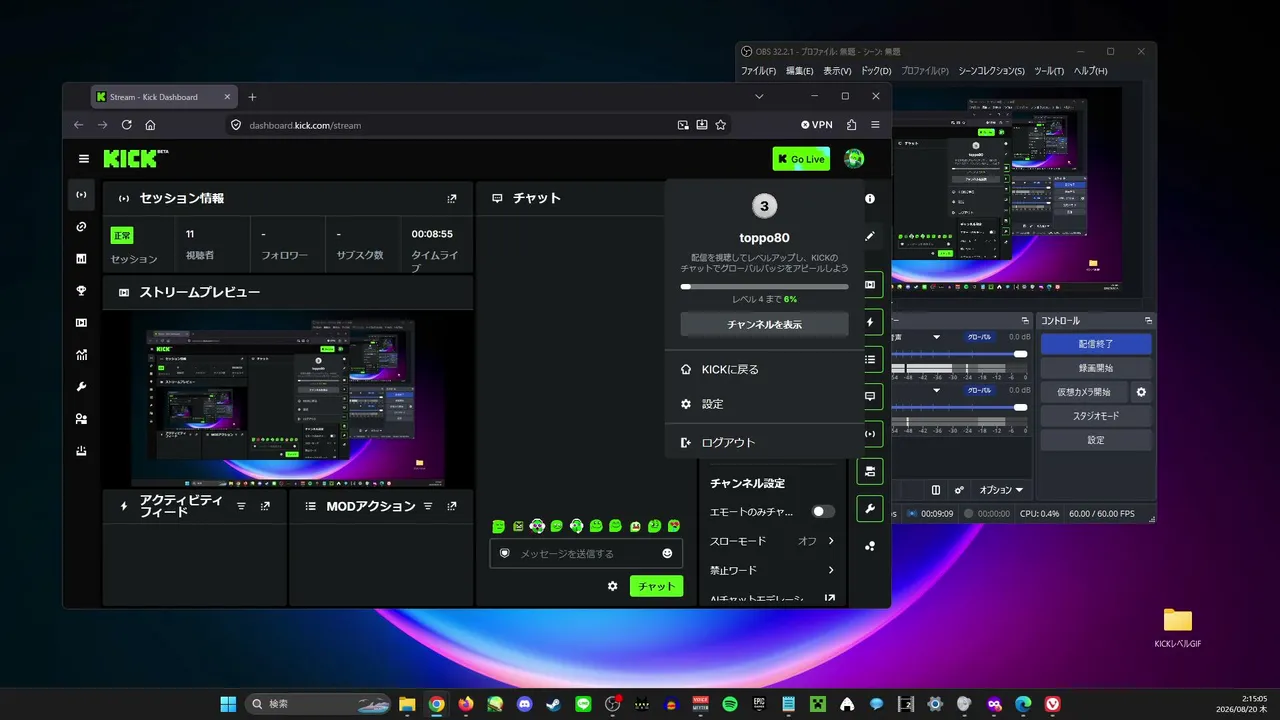This screenshot has height=720, width=1280.
Task: Open the browser tab list chevron
Action: tap(759, 97)
